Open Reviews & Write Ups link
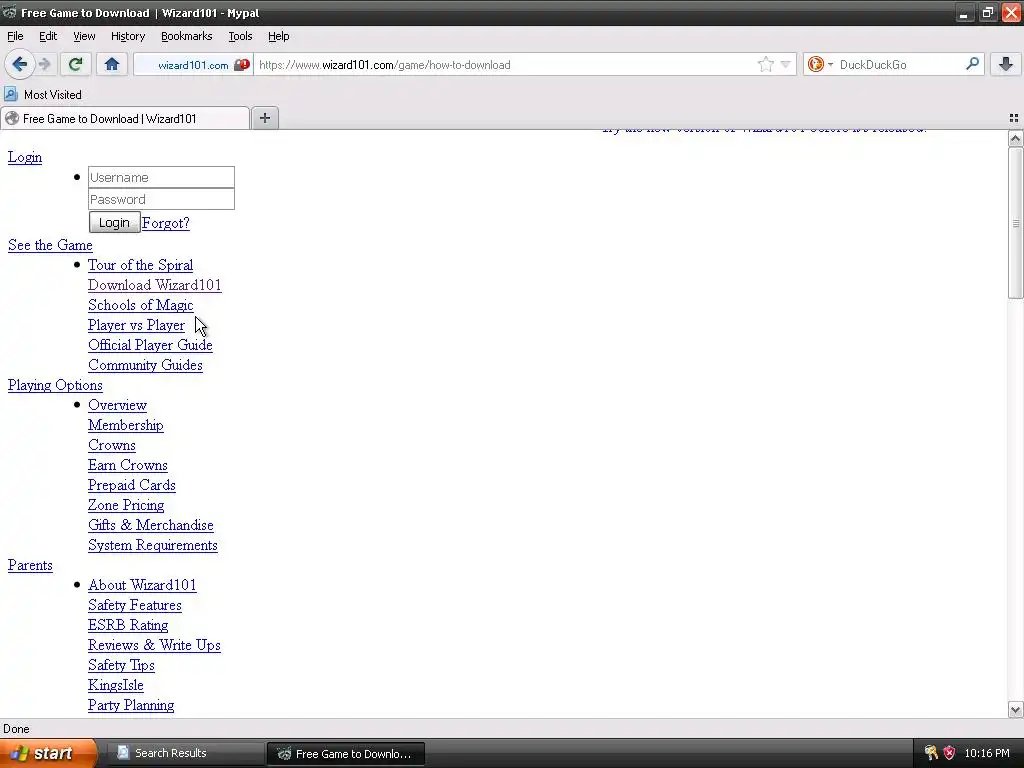1024x768 pixels. 154,645
